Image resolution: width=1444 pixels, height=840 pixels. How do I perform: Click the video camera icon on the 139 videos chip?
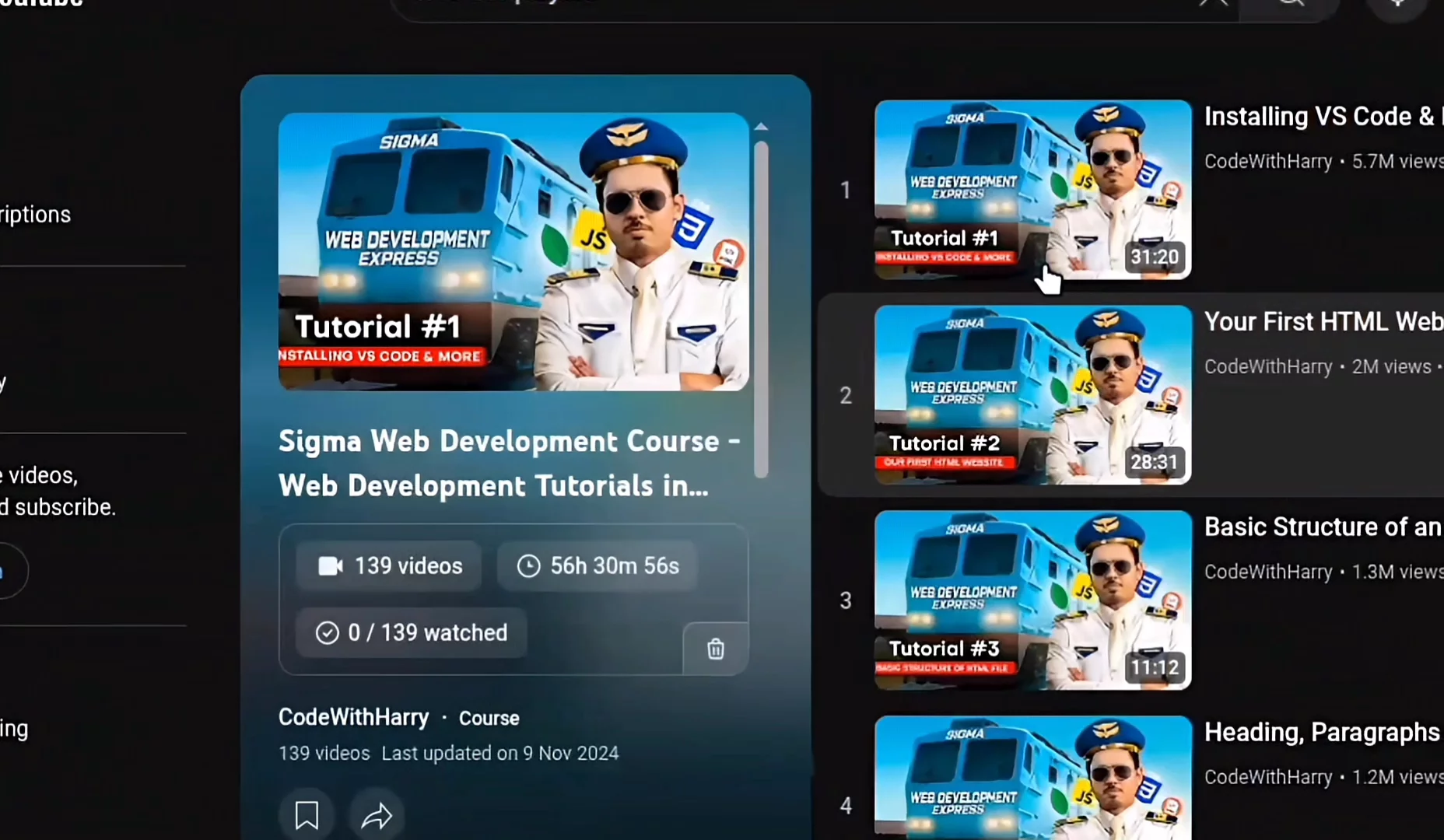pyautogui.click(x=330, y=565)
